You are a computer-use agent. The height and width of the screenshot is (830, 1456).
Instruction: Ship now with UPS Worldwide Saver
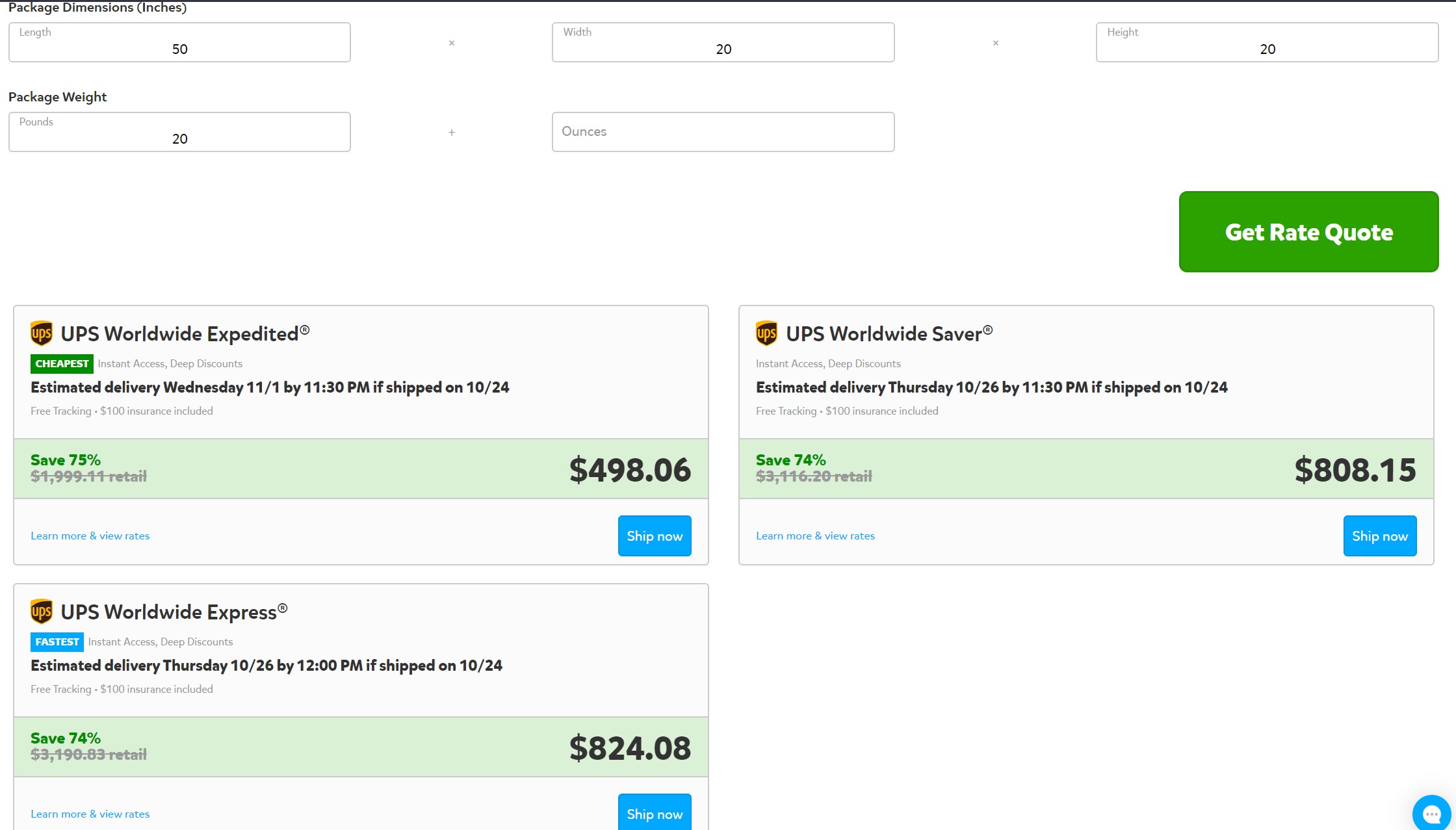(1380, 536)
